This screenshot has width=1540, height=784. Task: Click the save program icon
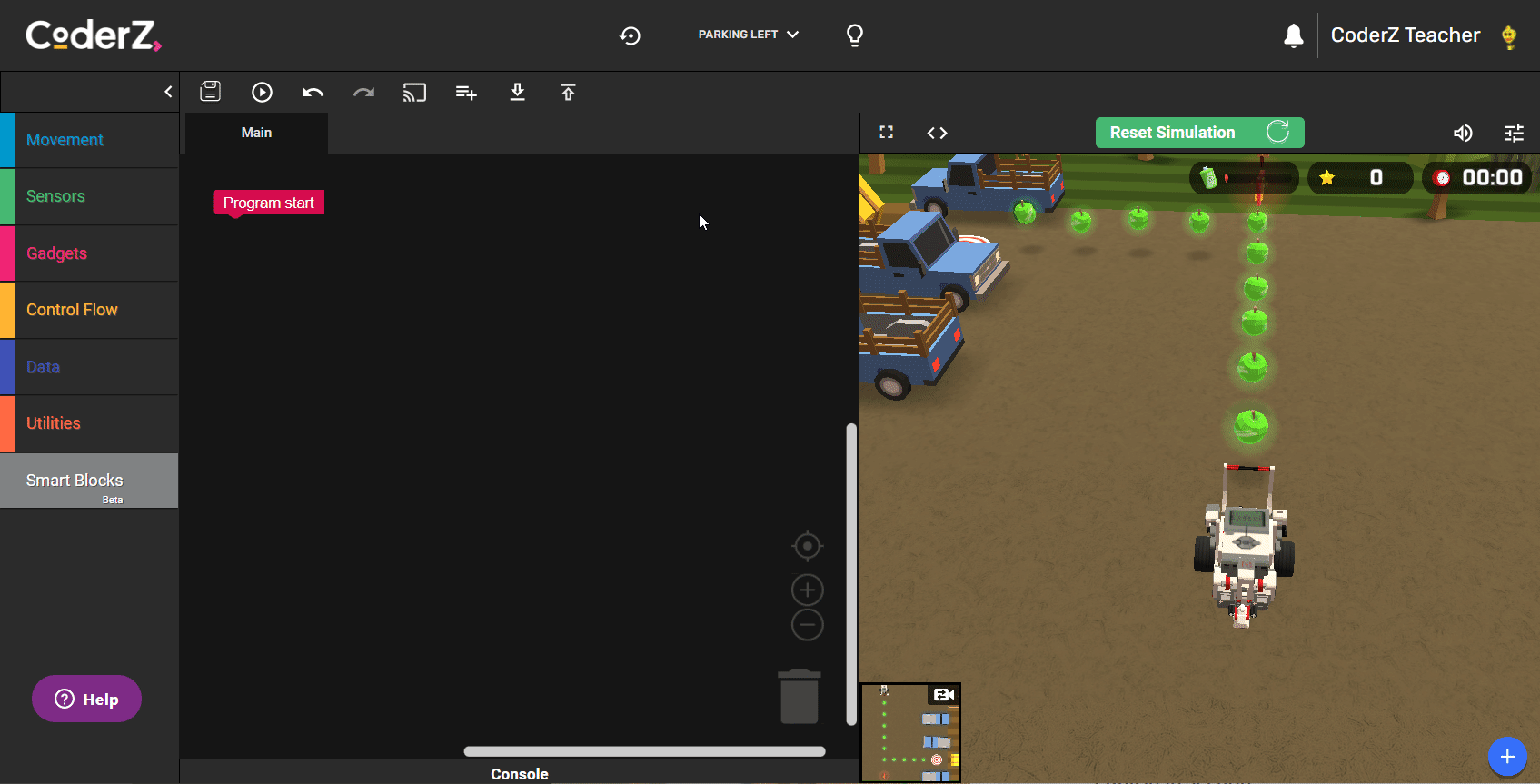[x=211, y=92]
